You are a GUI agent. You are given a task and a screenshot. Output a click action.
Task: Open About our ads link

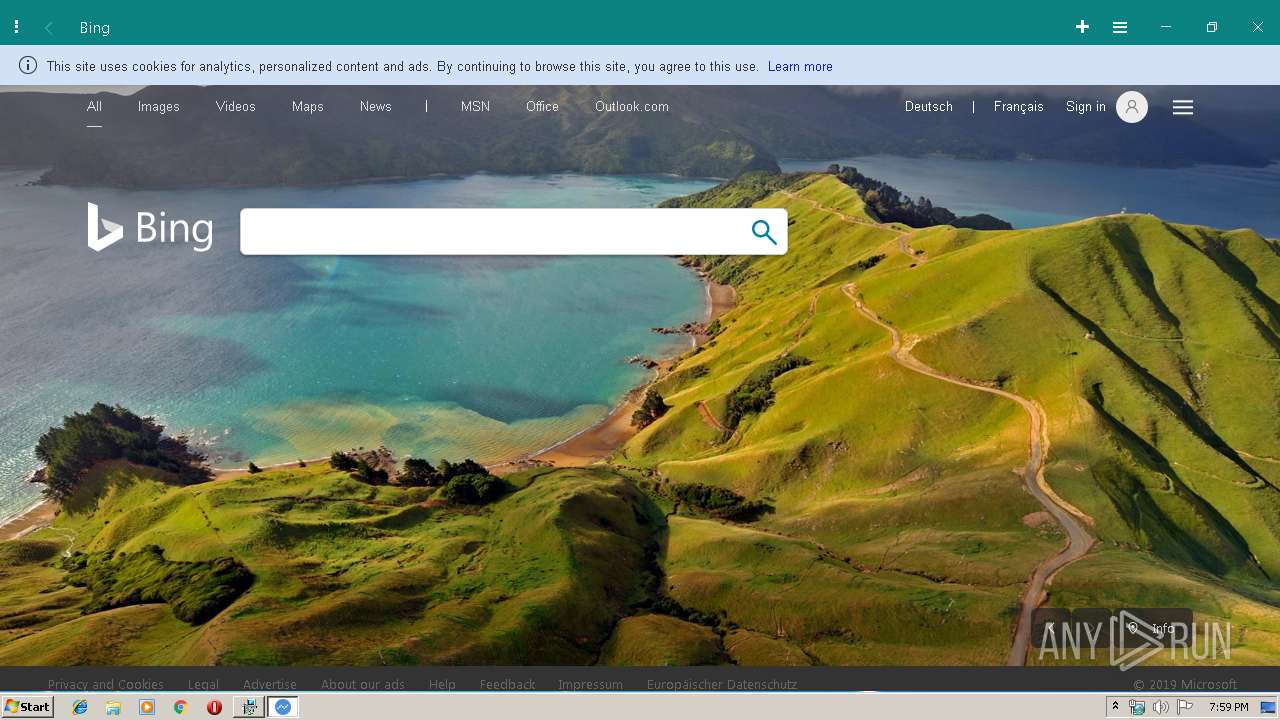coord(363,685)
